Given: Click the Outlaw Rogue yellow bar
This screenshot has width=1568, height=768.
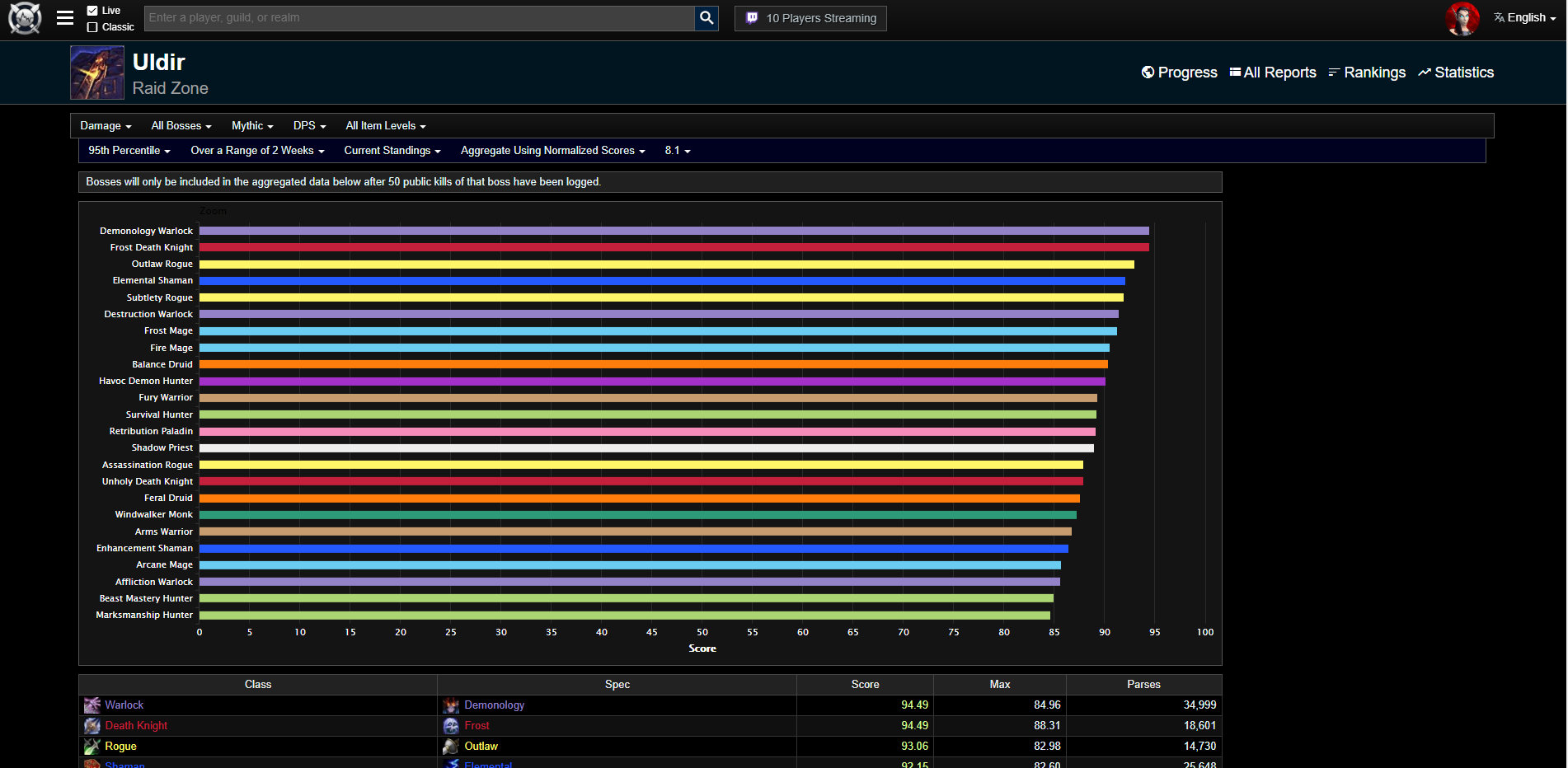Looking at the screenshot, I should [x=667, y=265].
